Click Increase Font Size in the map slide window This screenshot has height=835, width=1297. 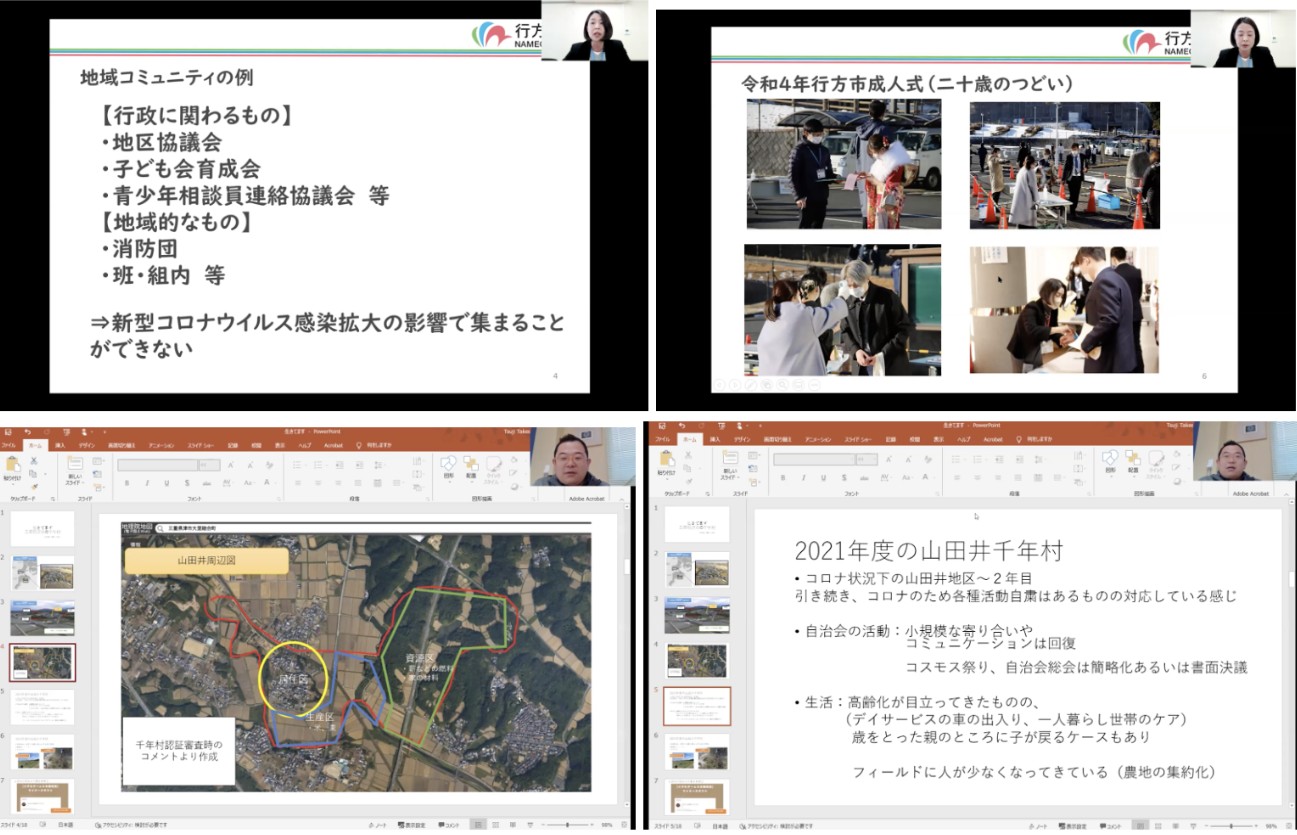[229, 465]
